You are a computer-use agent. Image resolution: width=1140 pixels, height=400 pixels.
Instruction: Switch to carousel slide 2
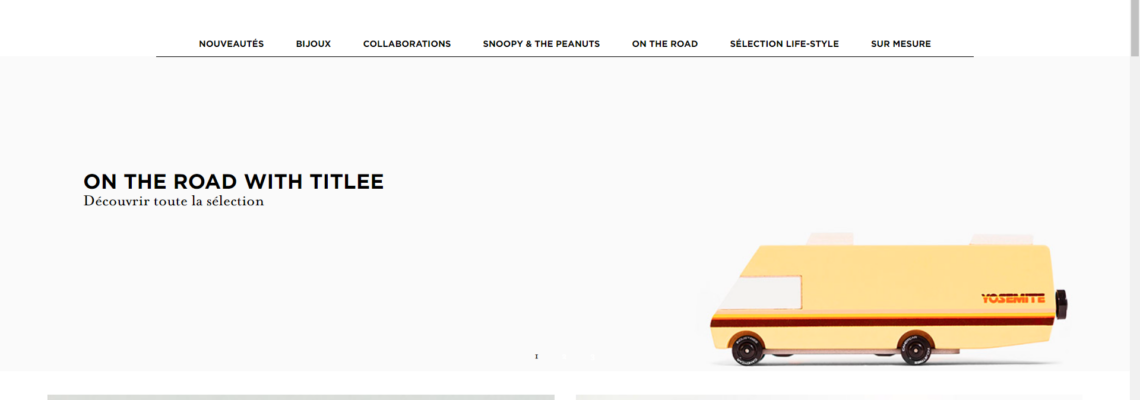tap(564, 356)
